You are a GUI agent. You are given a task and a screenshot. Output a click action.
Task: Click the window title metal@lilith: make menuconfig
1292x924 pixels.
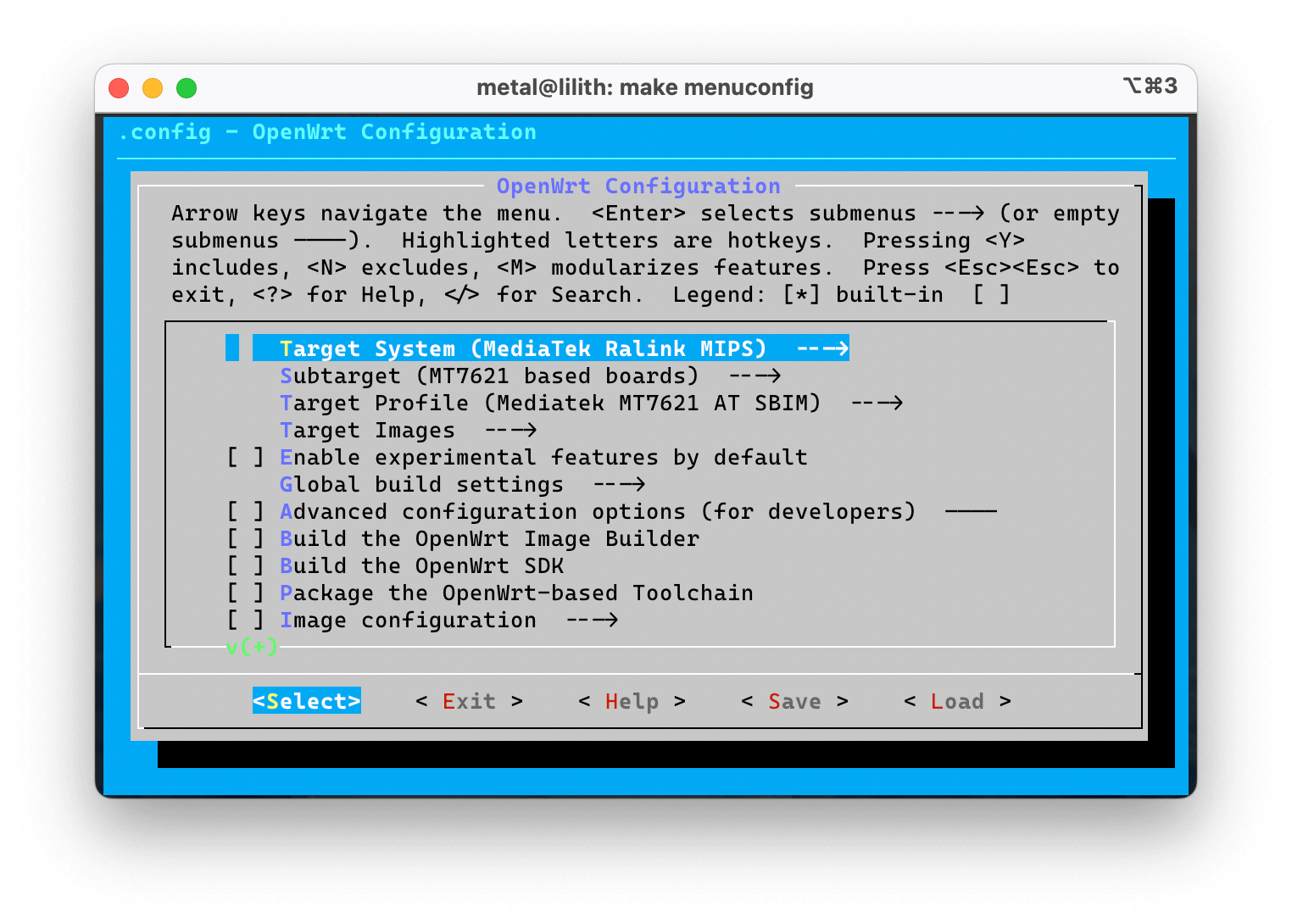[645, 87]
